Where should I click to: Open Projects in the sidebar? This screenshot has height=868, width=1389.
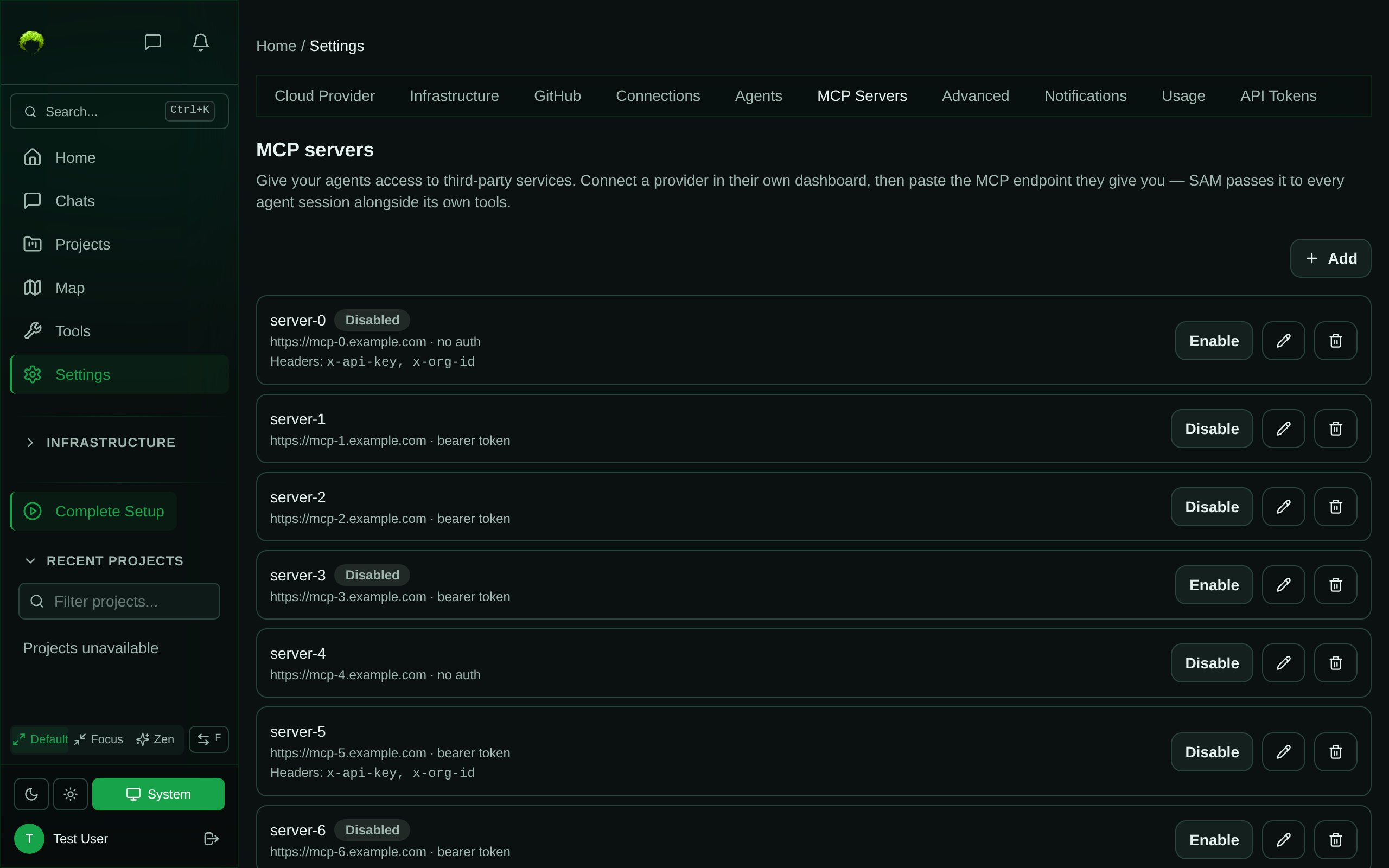coord(119,244)
